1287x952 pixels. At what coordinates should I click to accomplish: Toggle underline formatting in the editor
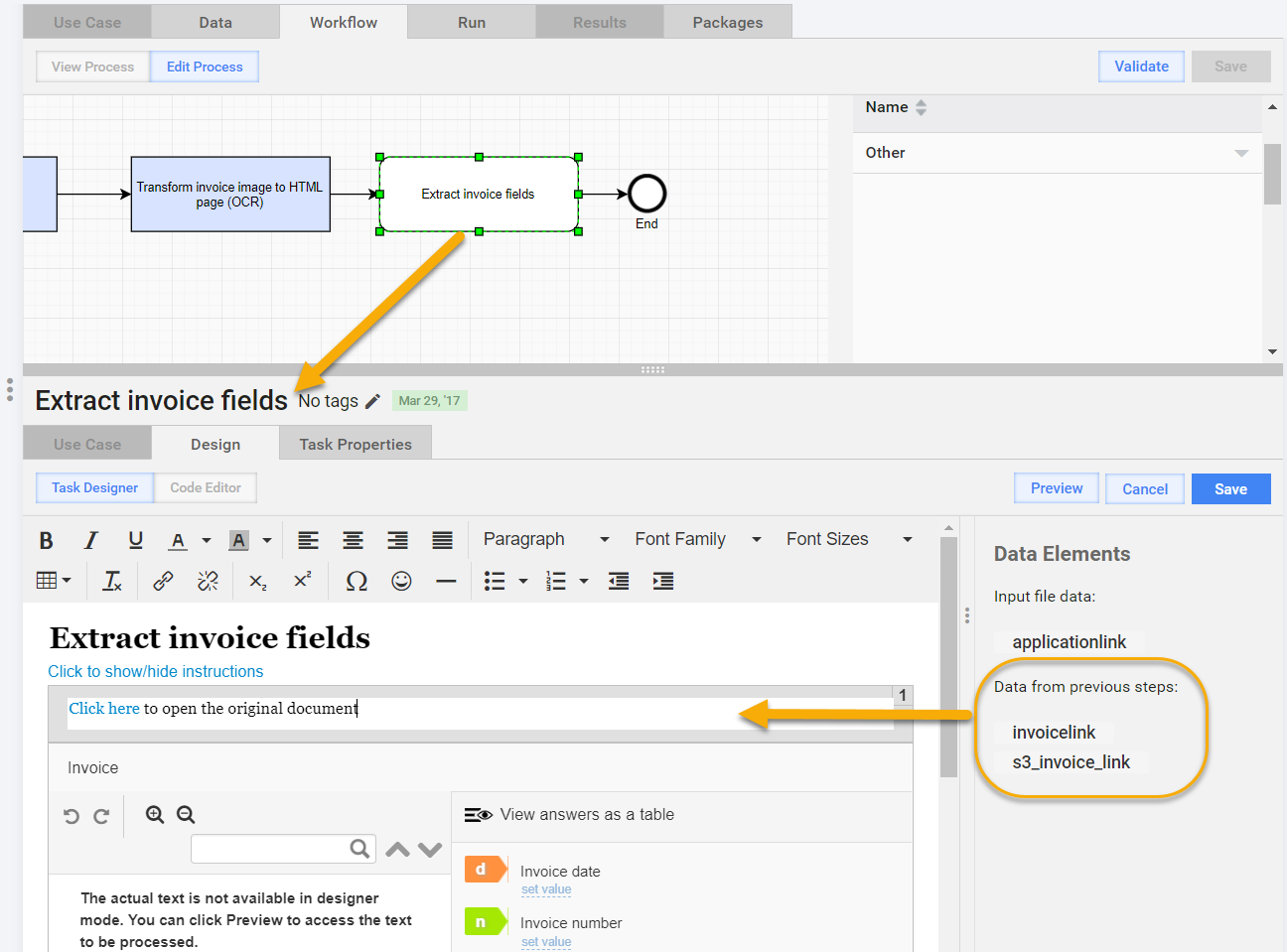(136, 540)
